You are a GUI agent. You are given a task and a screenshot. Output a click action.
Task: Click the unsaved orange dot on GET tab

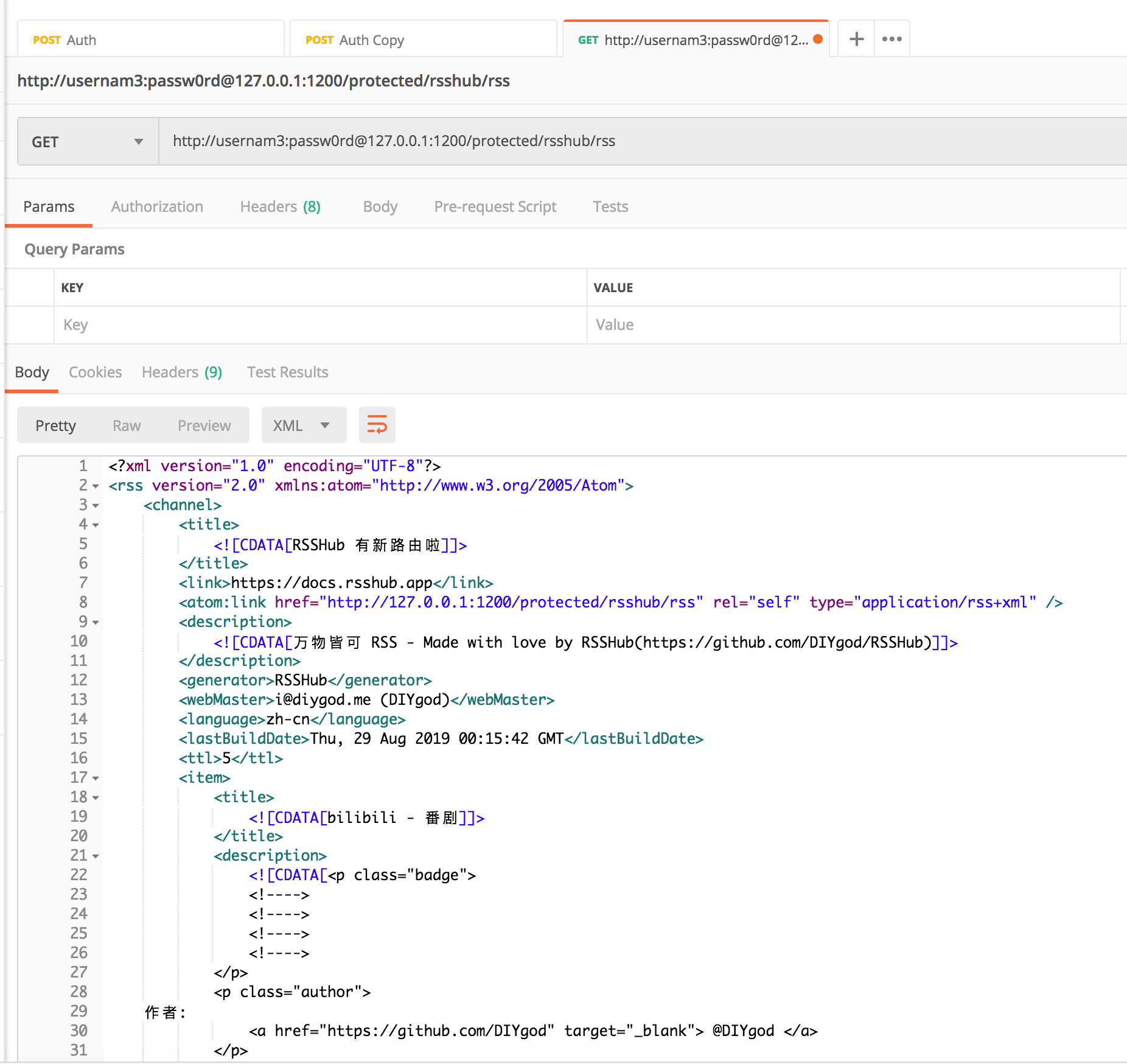point(818,39)
